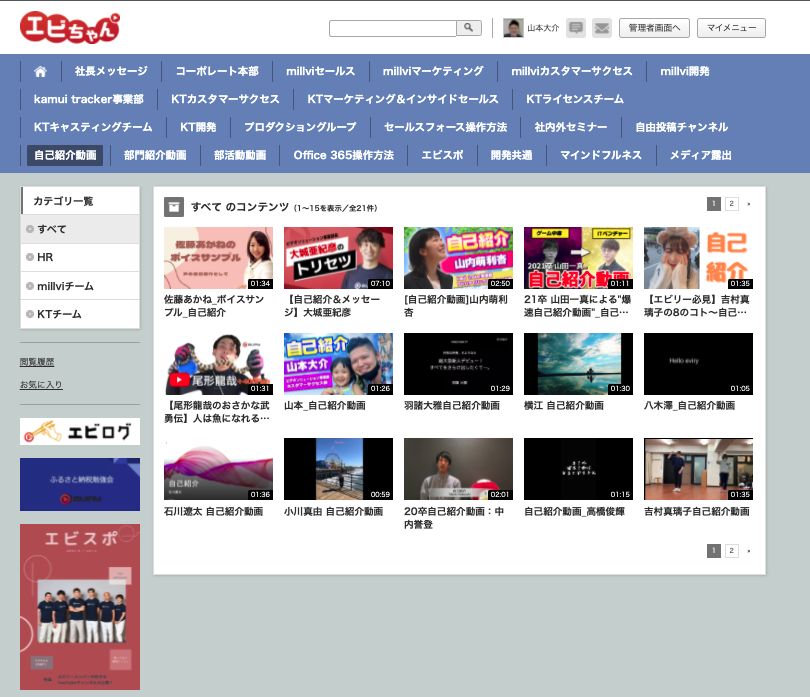
Task: Go to page 2 in top pagination
Action: (x=732, y=204)
